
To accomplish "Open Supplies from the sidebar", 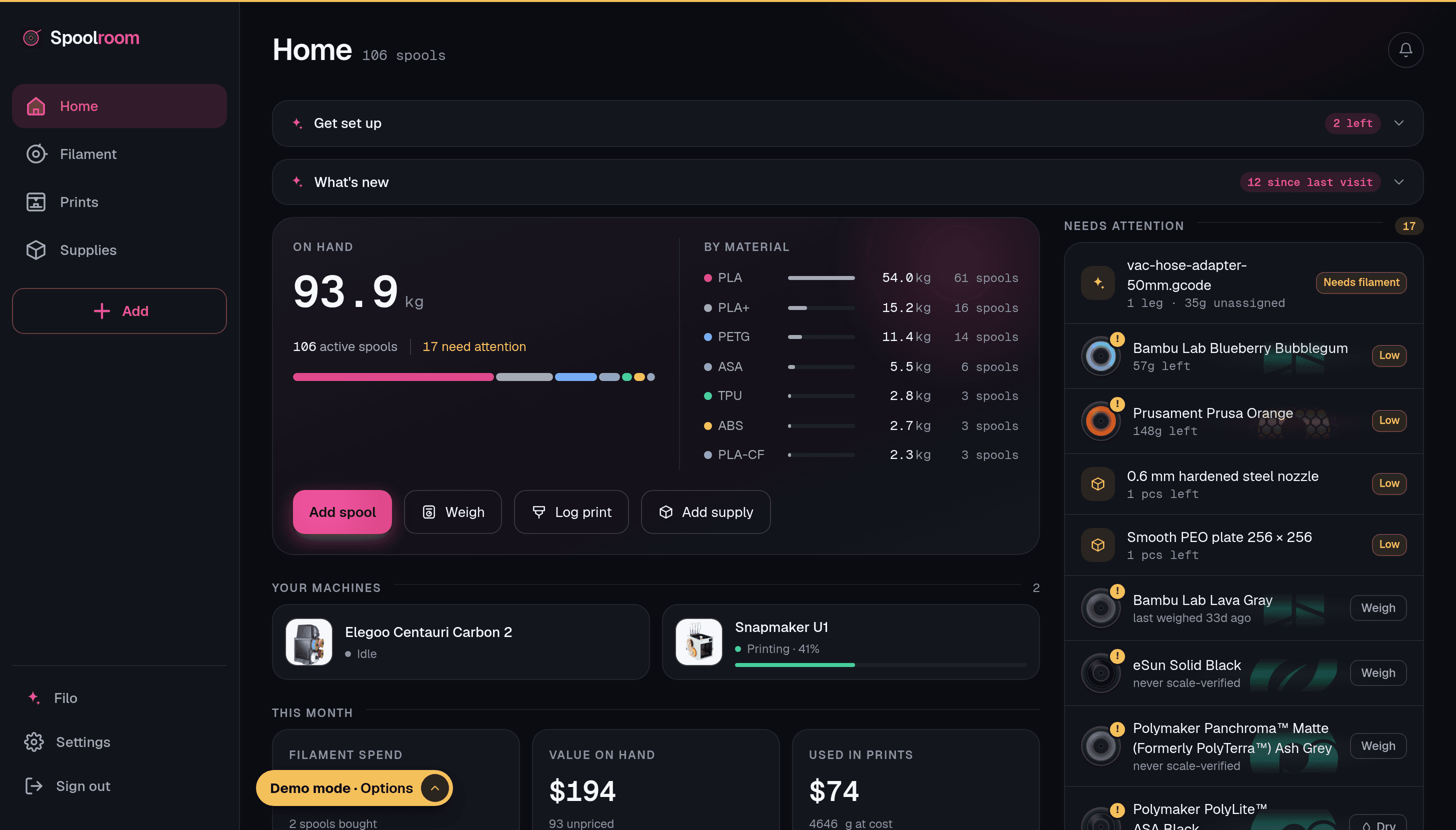I will [x=119, y=249].
